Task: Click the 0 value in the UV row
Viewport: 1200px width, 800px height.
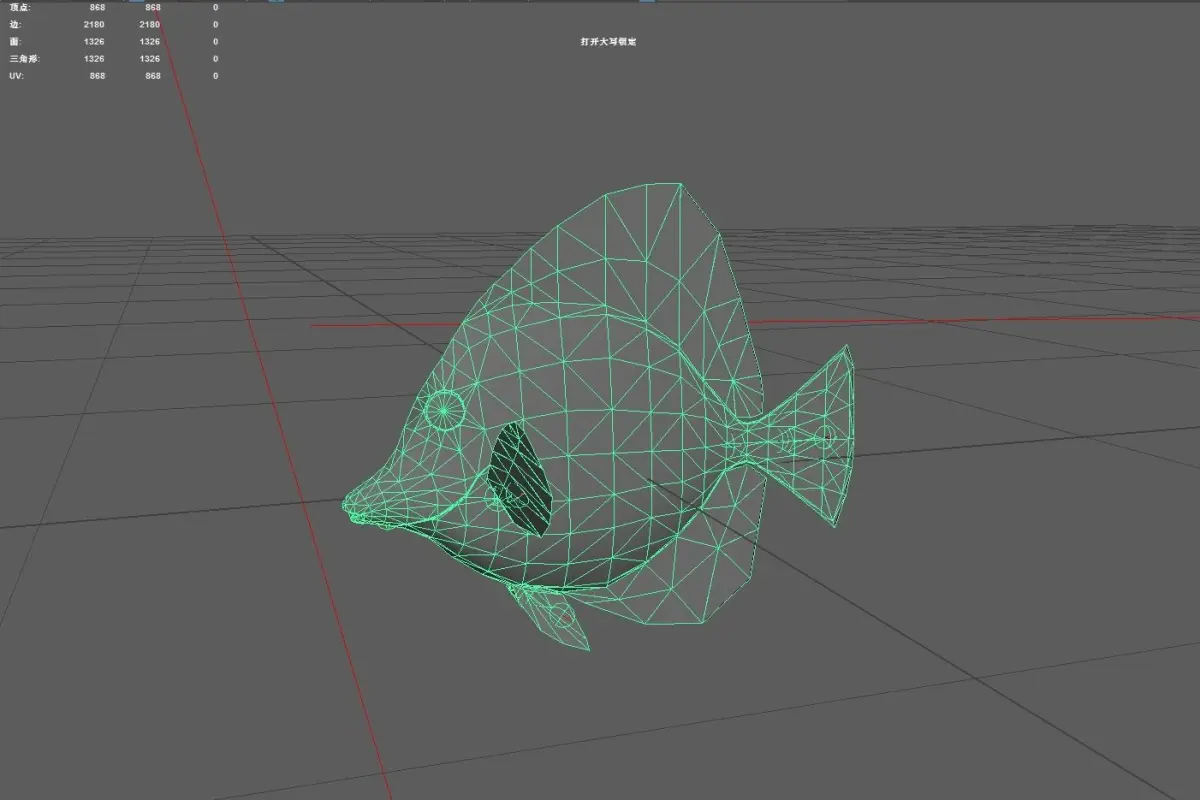Action: coord(215,76)
